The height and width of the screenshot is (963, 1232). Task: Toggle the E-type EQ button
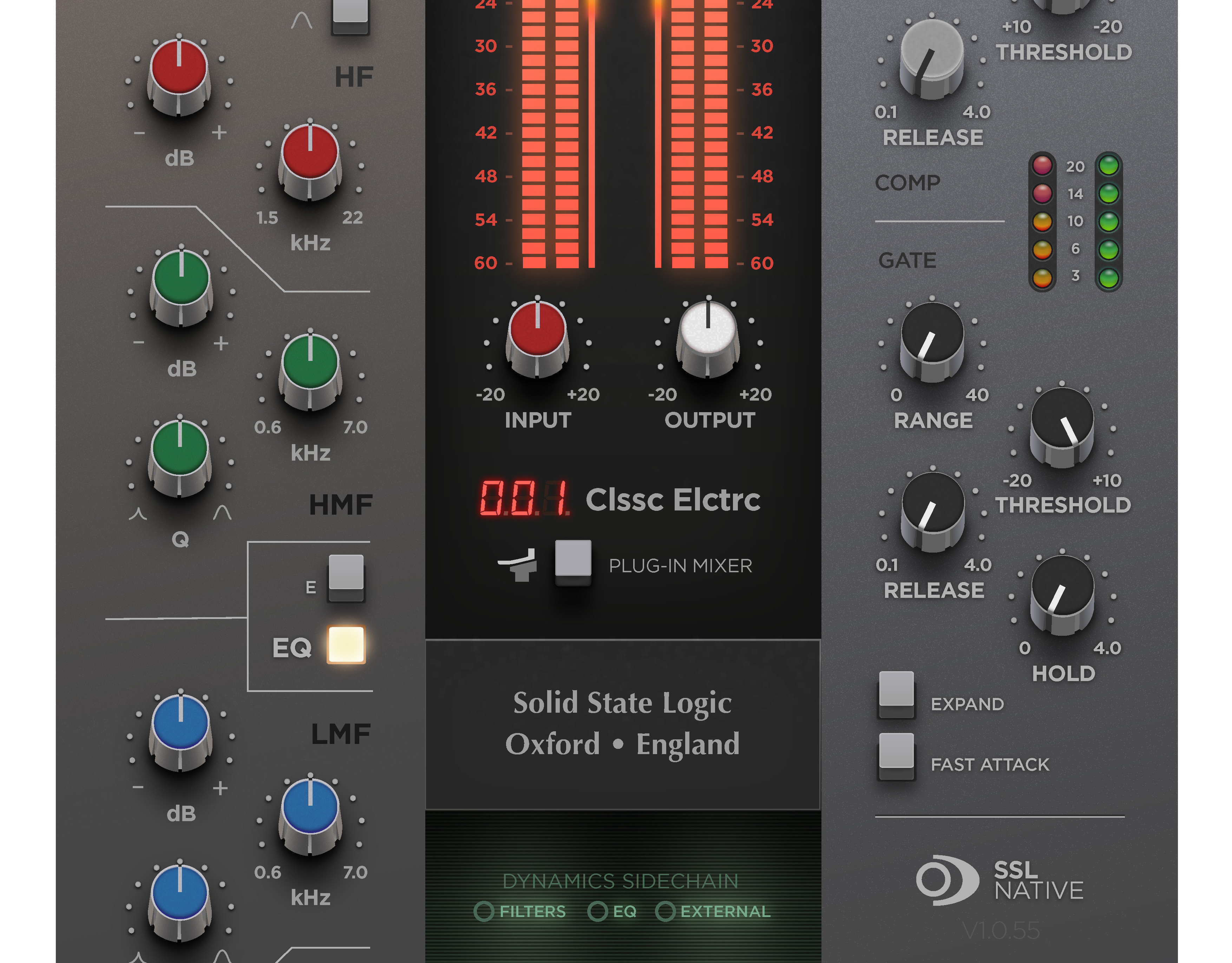click(x=346, y=578)
